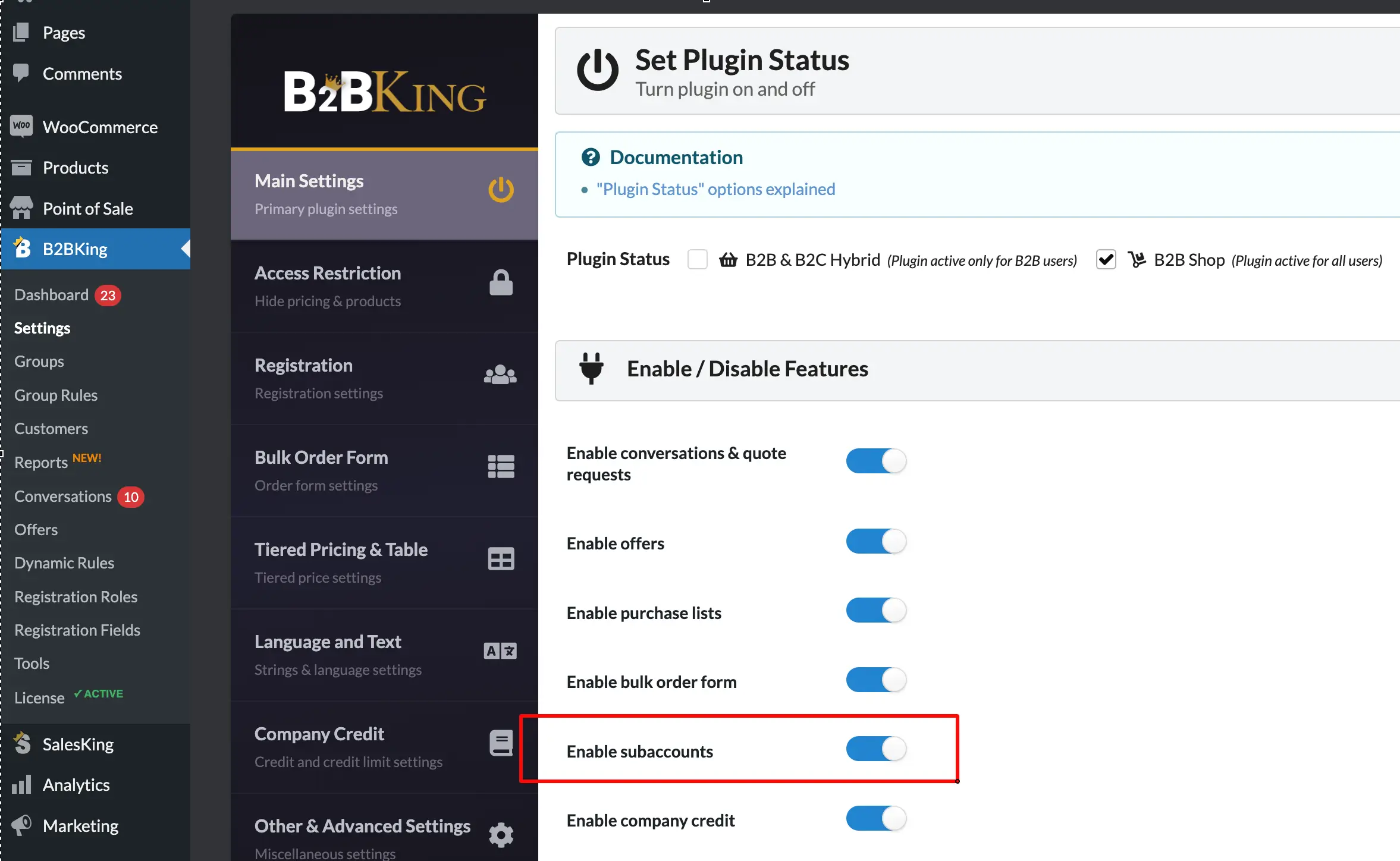
Task: Check the B2B & B2C Hybrid checkbox
Action: click(697, 260)
